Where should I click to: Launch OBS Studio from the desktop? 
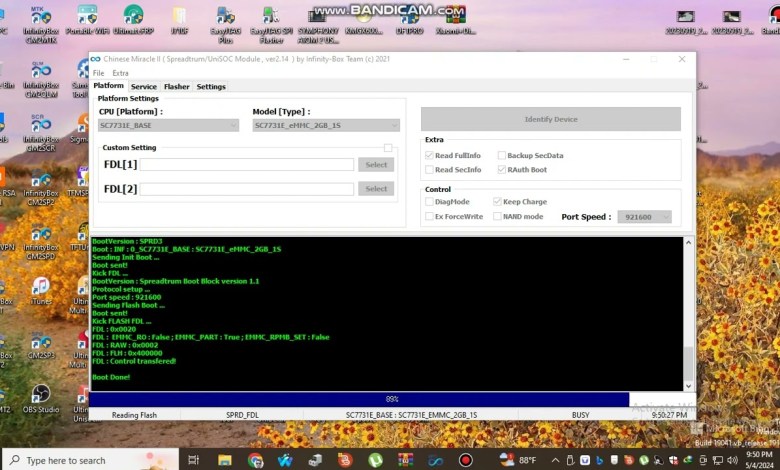41,399
